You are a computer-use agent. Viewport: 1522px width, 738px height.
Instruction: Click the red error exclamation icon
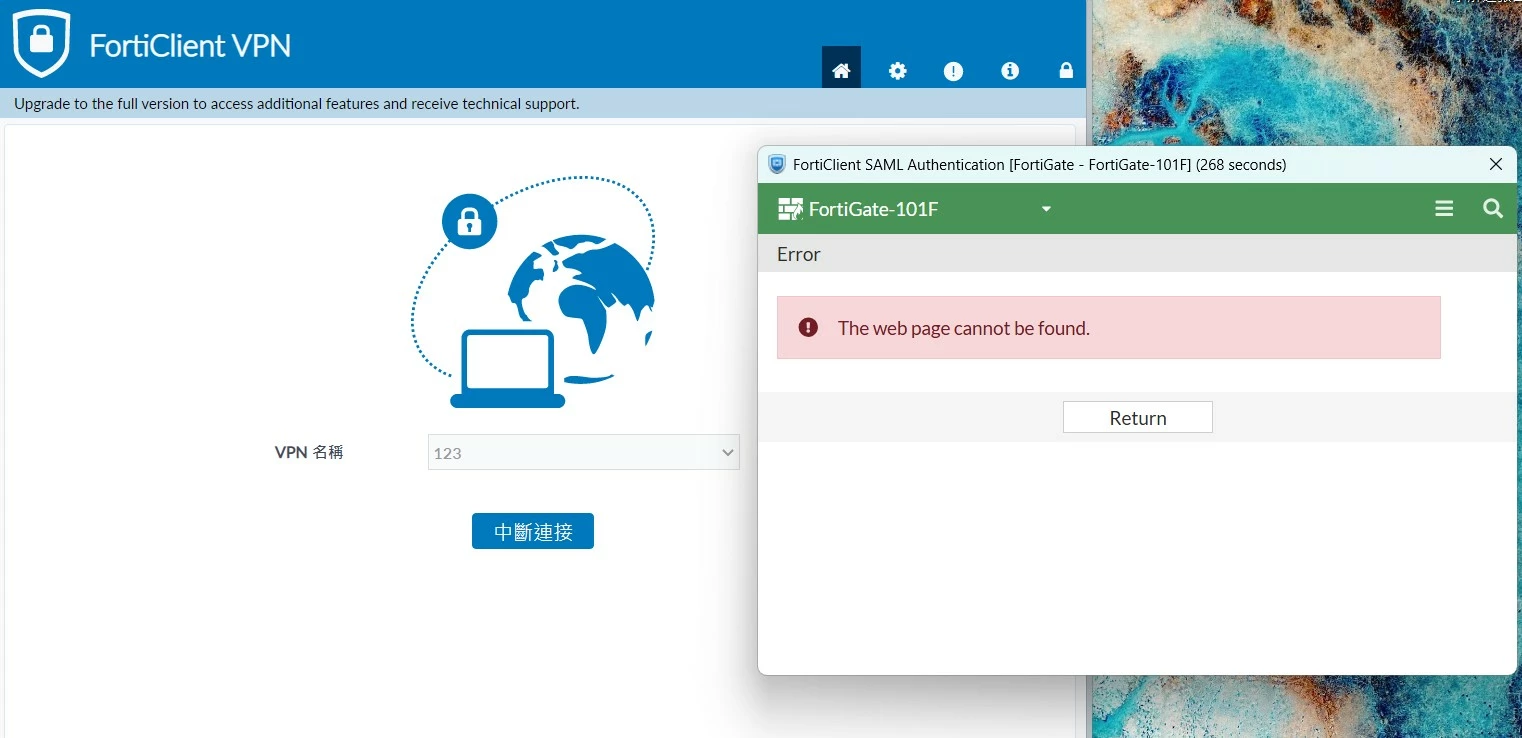point(808,327)
